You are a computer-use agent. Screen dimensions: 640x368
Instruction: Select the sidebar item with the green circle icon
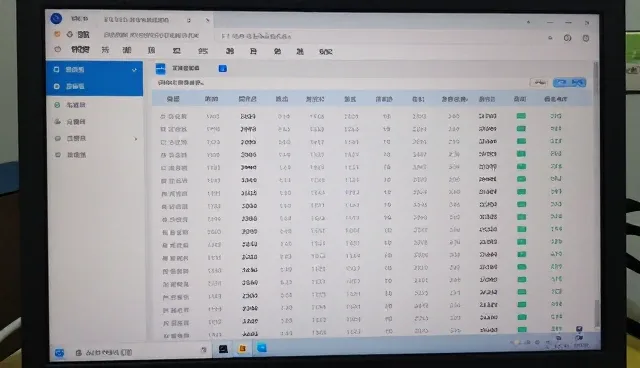[95, 105]
